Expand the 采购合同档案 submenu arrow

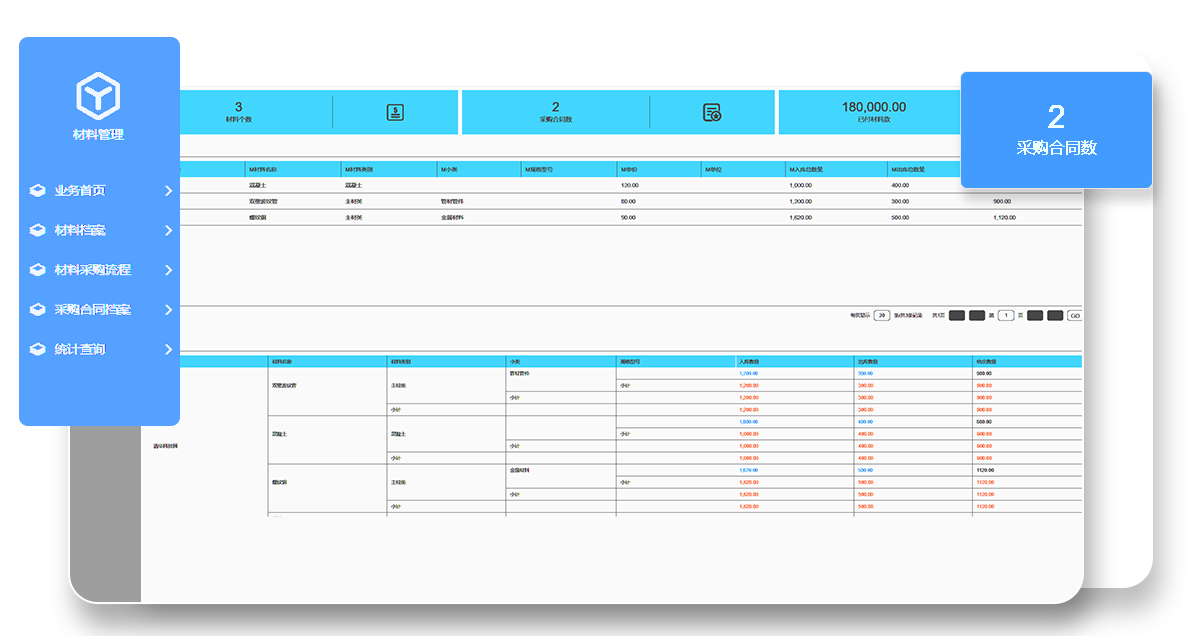click(168, 310)
